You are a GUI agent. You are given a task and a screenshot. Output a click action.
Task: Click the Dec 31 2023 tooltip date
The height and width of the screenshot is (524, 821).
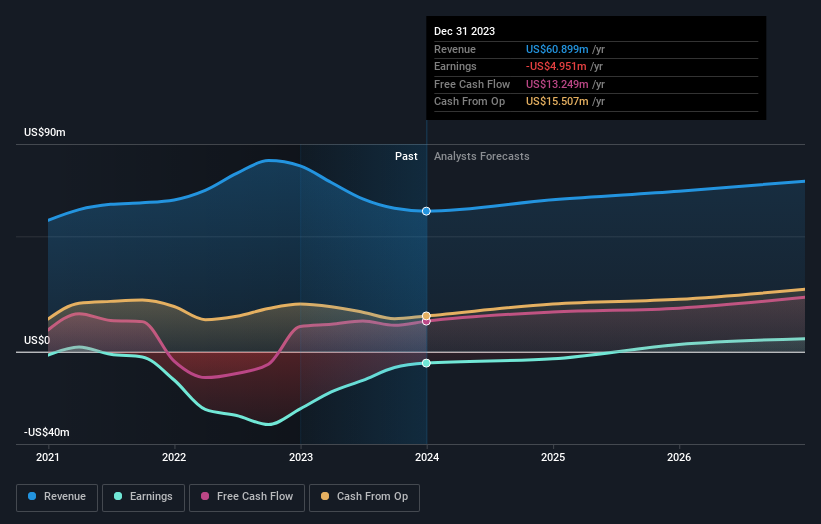coord(464,31)
